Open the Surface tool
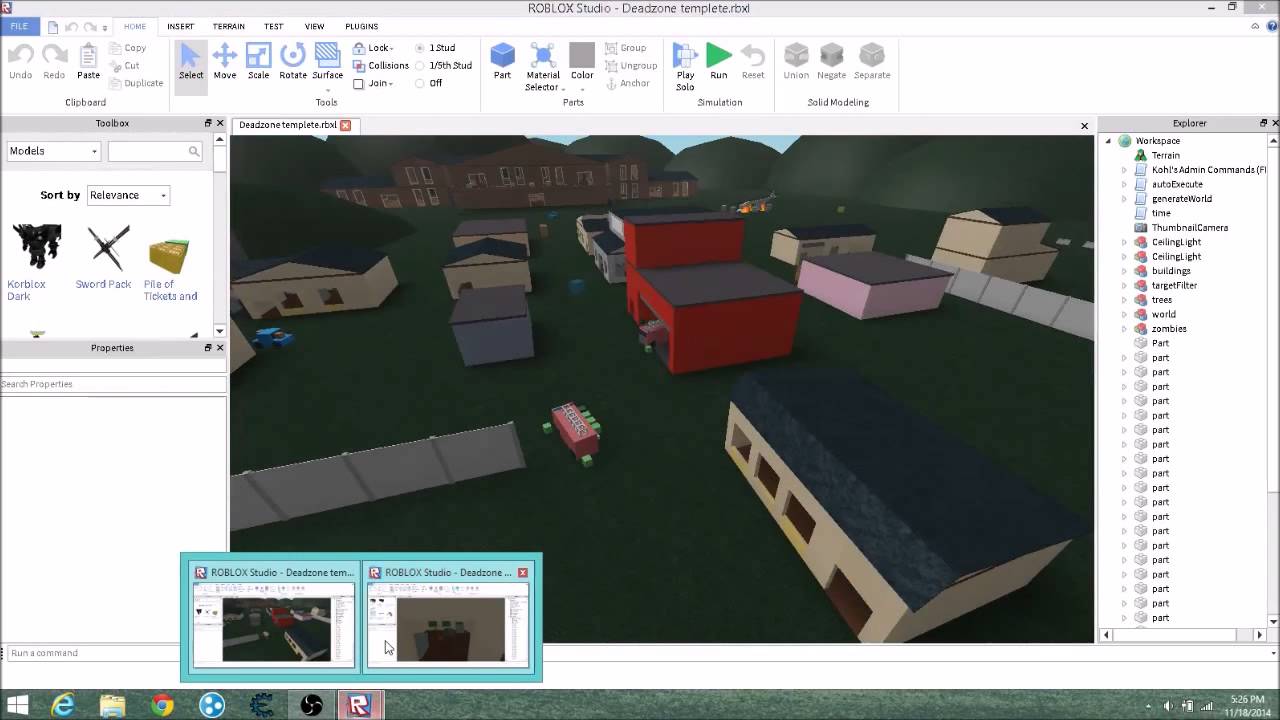Image resolution: width=1280 pixels, height=720 pixels. point(327,64)
